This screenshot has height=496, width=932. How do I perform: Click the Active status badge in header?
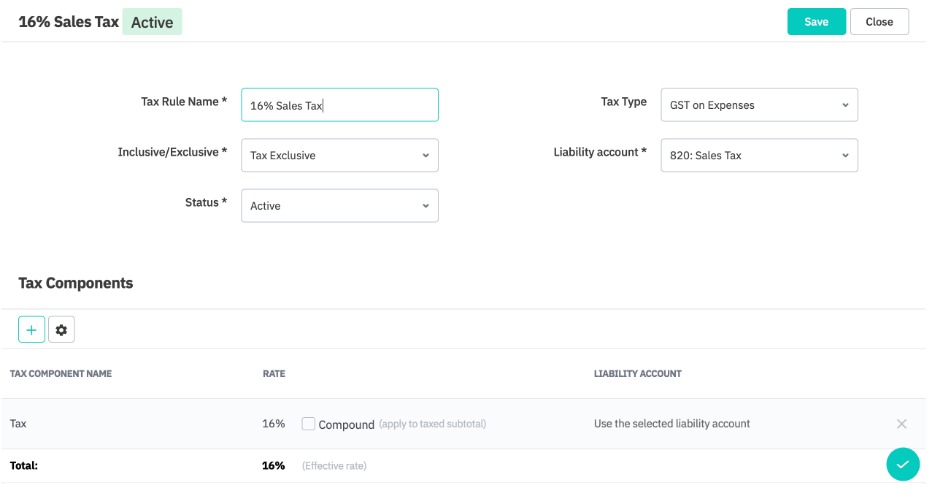(x=152, y=22)
